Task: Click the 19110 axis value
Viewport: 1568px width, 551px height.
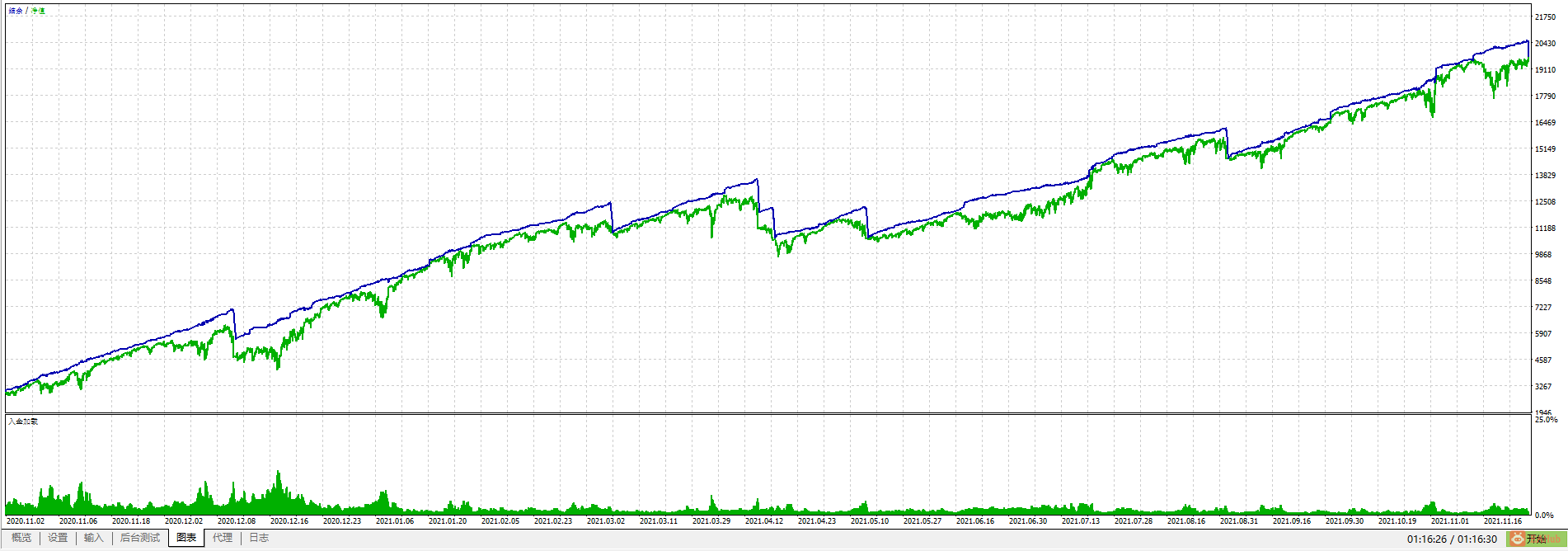Action: pyautogui.click(x=1545, y=69)
